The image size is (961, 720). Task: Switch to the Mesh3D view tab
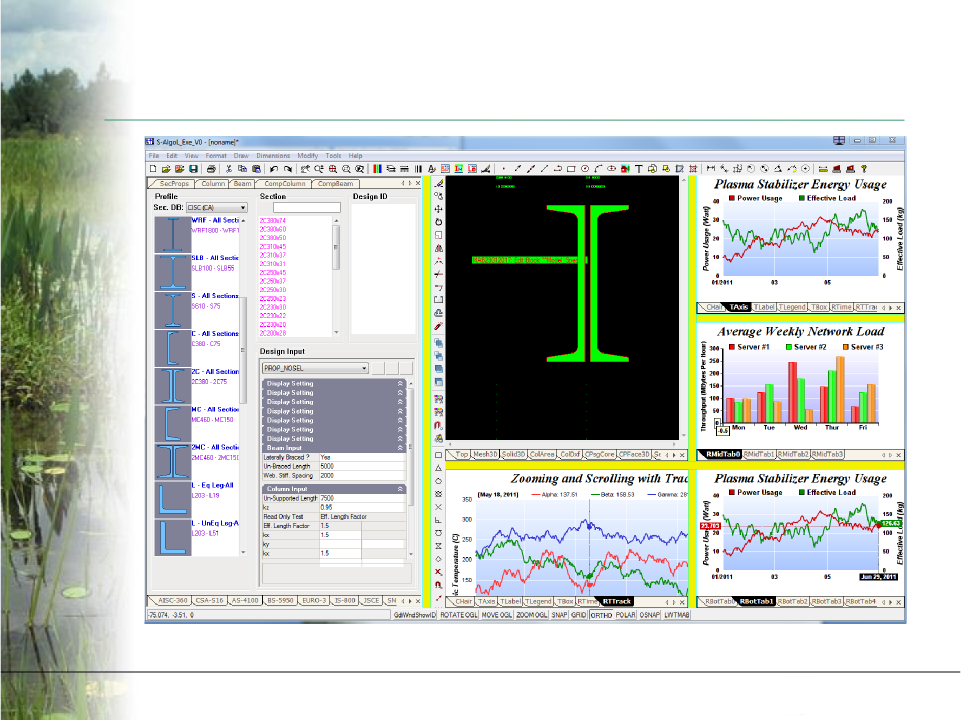tap(485, 455)
